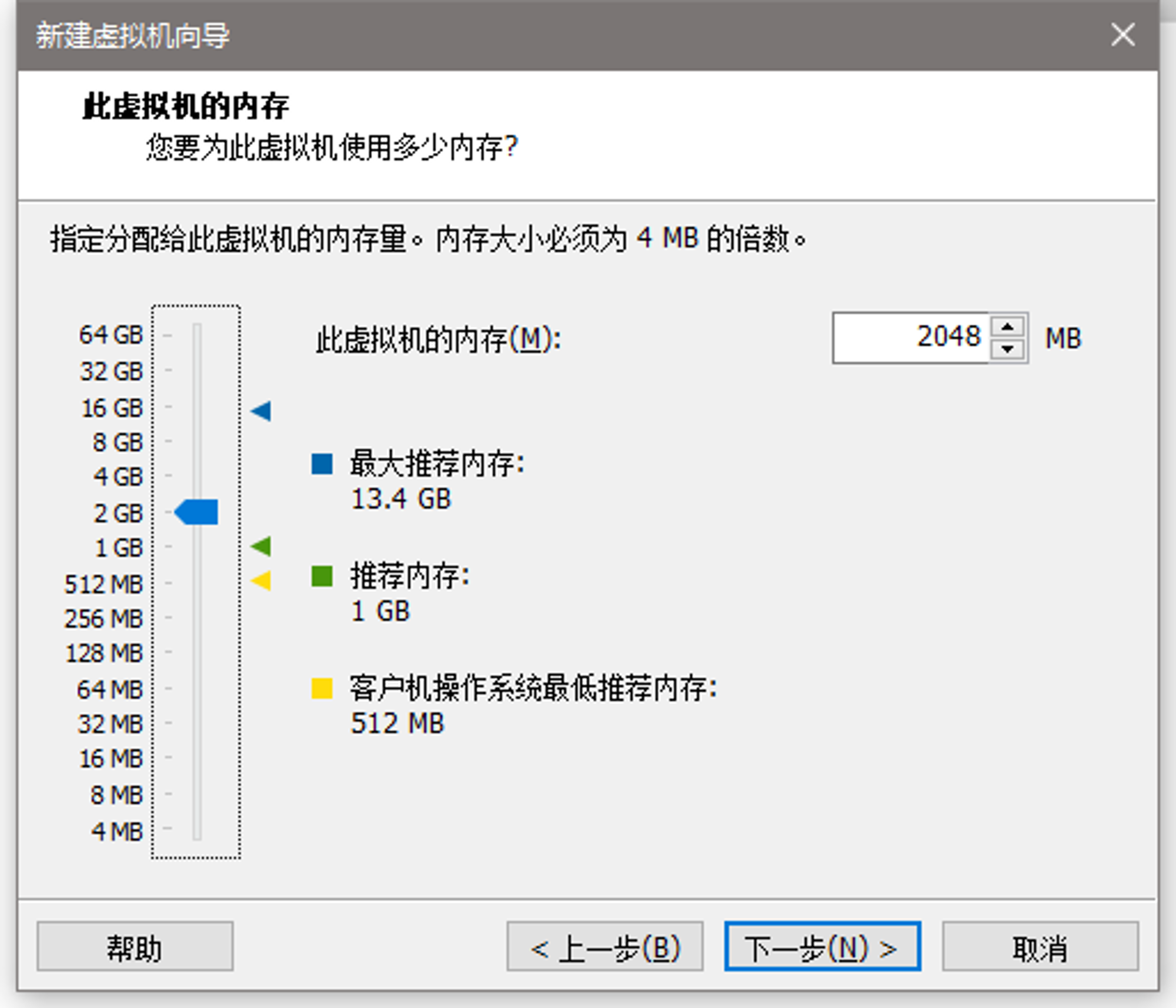Click the yellow minimum memory triangle marker
1176x1008 pixels.
[x=260, y=581]
